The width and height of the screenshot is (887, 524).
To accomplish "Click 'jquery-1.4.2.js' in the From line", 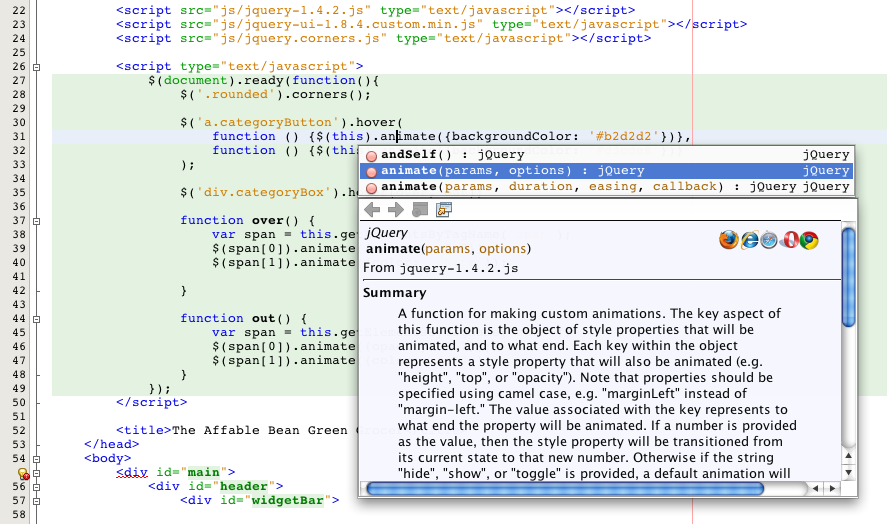I will (459, 268).
